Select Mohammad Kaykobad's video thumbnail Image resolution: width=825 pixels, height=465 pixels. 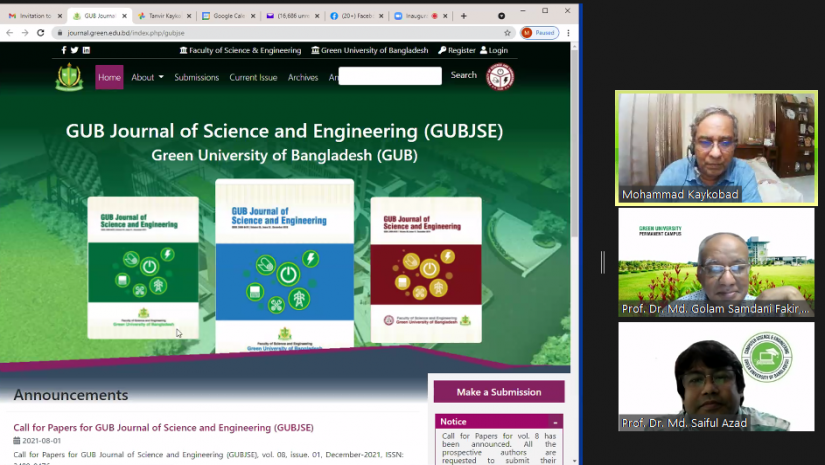point(716,148)
